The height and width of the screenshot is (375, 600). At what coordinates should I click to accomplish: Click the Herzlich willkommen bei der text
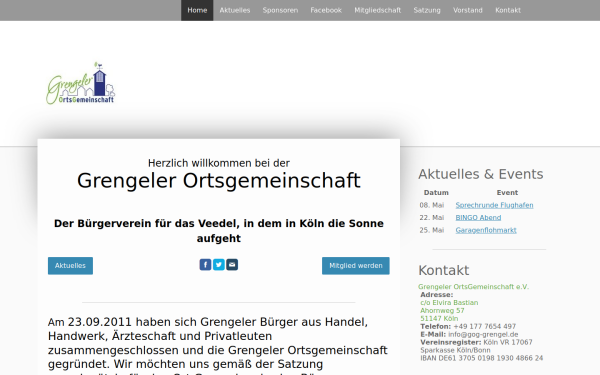tap(218, 163)
